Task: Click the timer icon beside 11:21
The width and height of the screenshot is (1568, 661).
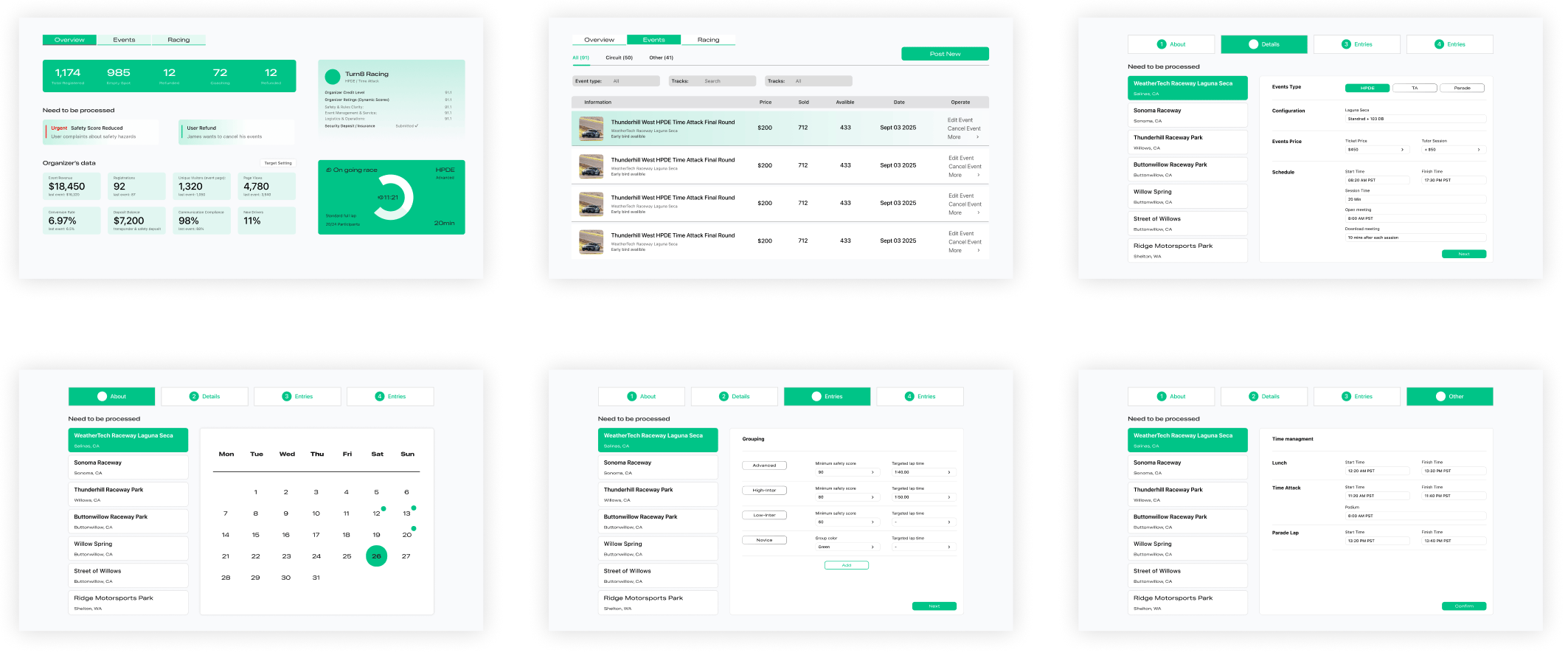Action: click(380, 198)
